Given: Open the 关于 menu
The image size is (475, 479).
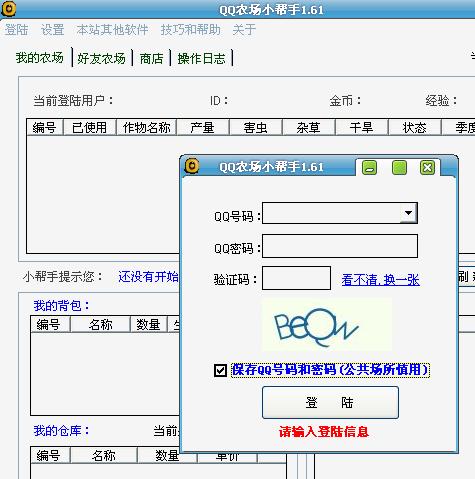Looking at the screenshot, I should pyautogui.click(x=244, y=30).
